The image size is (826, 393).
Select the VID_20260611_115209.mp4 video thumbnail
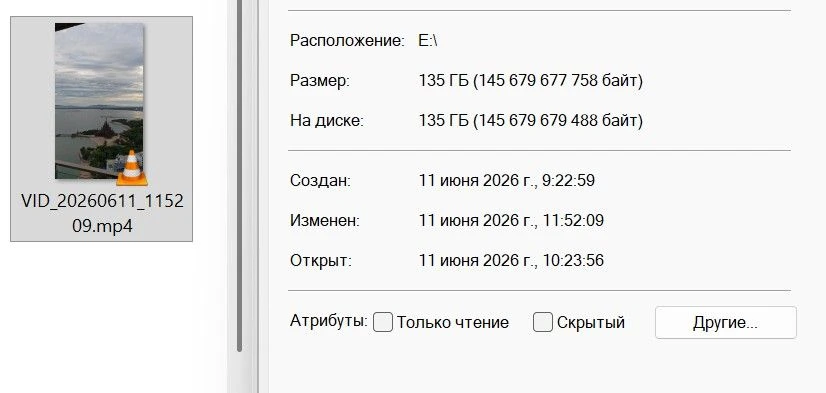click(x=99, y=101)
